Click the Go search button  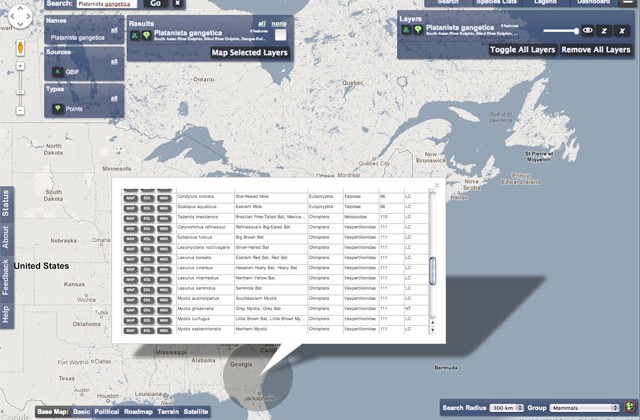click(156, 4)
